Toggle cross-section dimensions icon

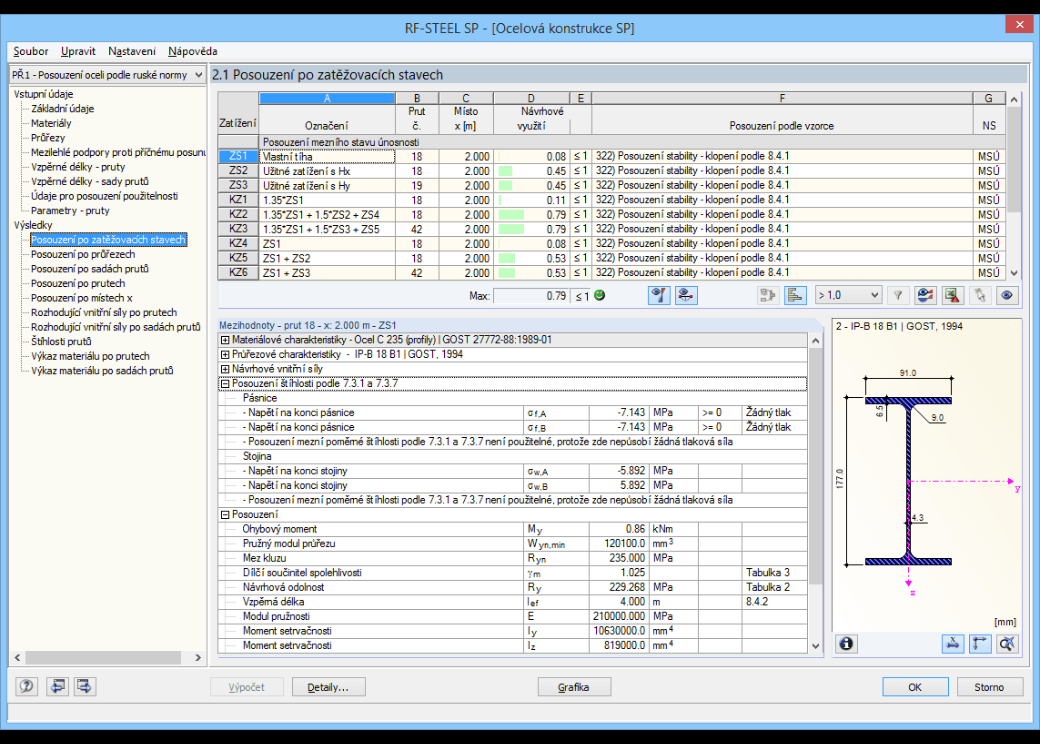pos(952,643)
